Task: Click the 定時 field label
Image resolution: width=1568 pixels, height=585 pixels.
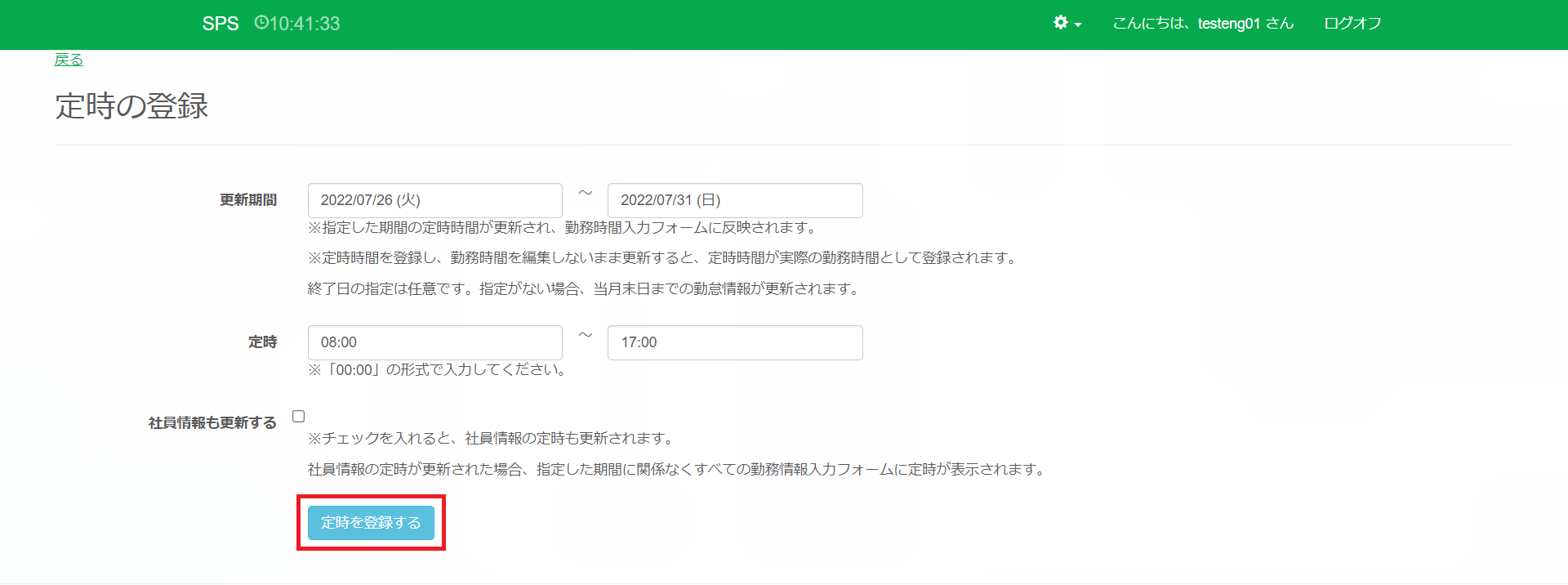Action: click(x=262, y=342)
